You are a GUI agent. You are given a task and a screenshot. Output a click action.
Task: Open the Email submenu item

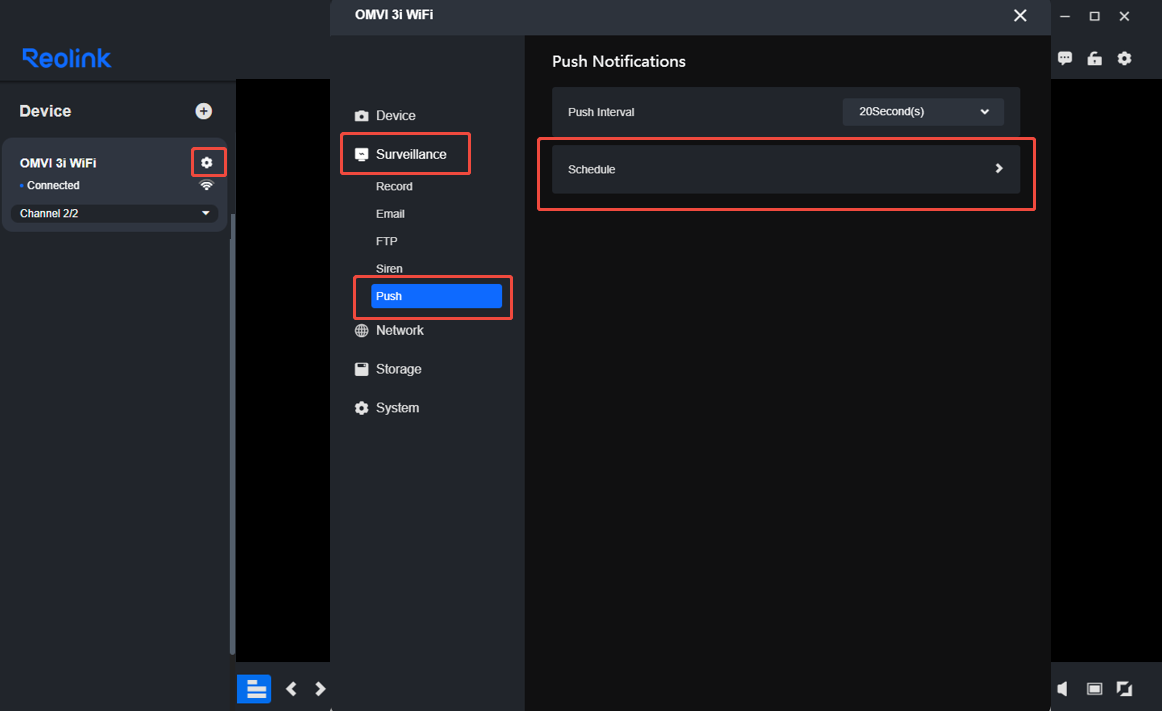coord(390,214)
